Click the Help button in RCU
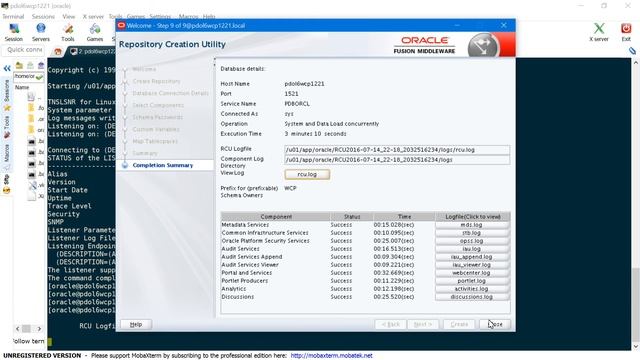The height and width of the screenshot is (360, 640). point(136,324)
